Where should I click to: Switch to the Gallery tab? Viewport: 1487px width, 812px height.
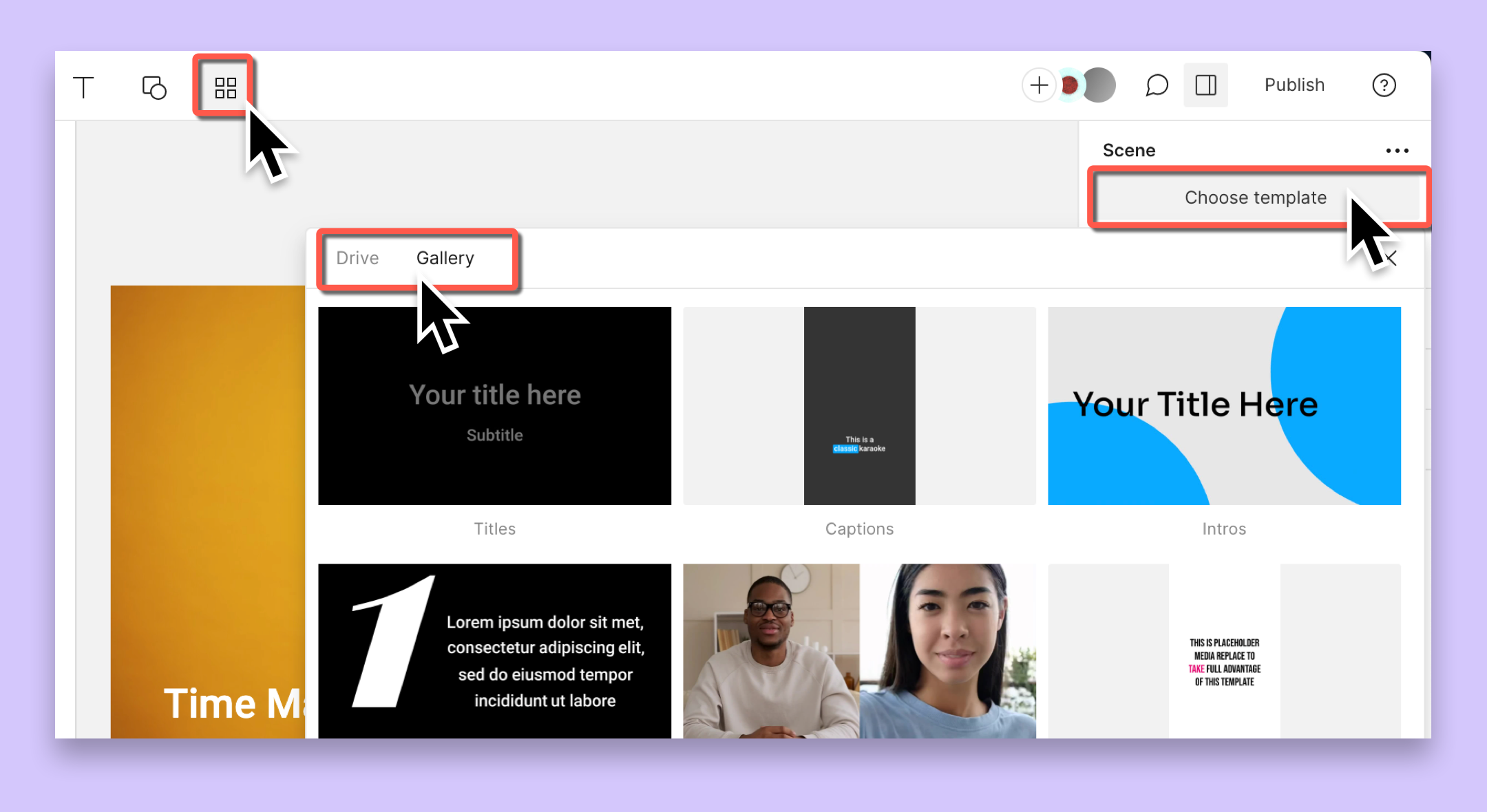coord(445,258)
